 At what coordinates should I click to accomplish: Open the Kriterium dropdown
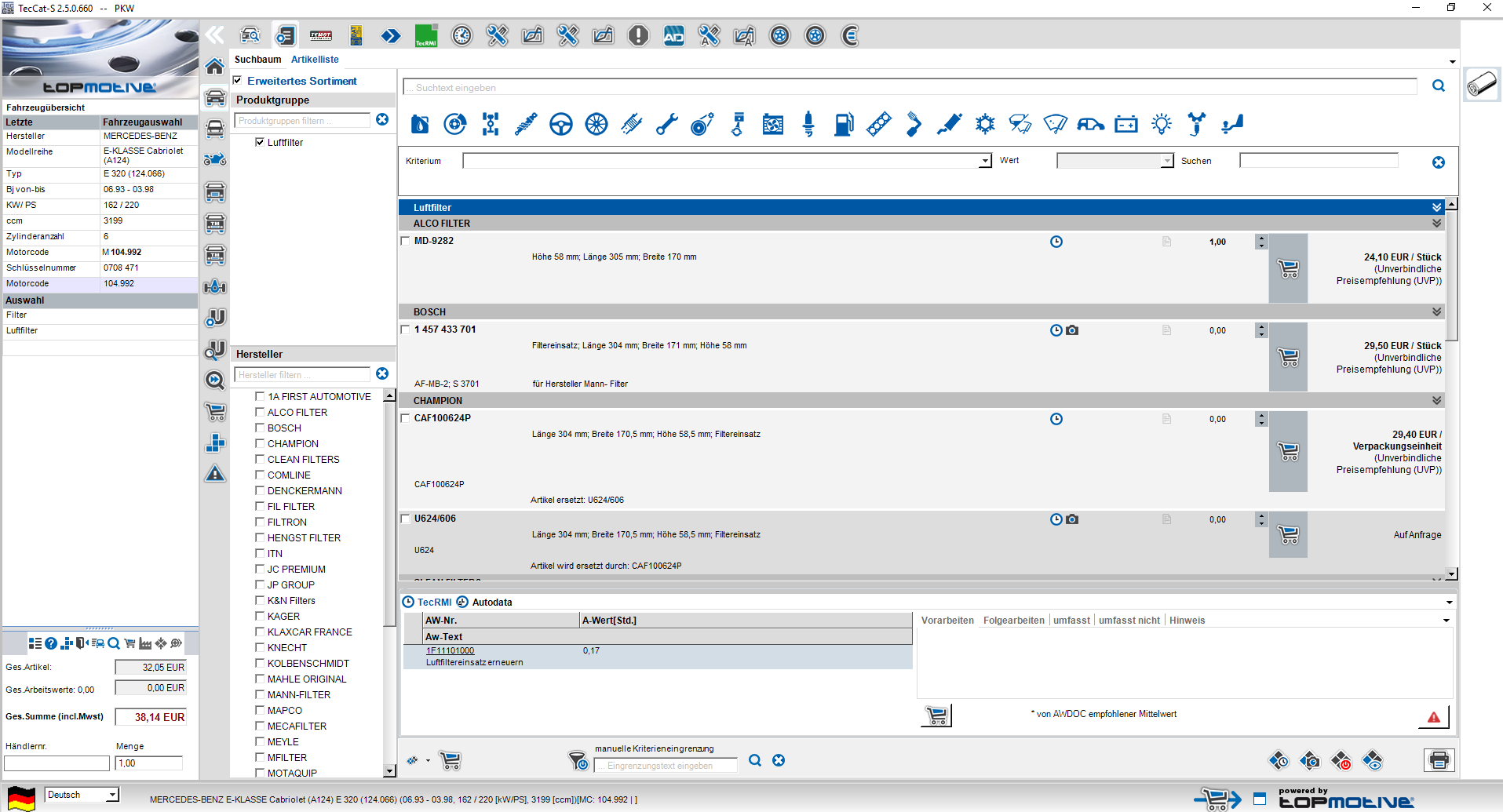[x=986, y=161]
